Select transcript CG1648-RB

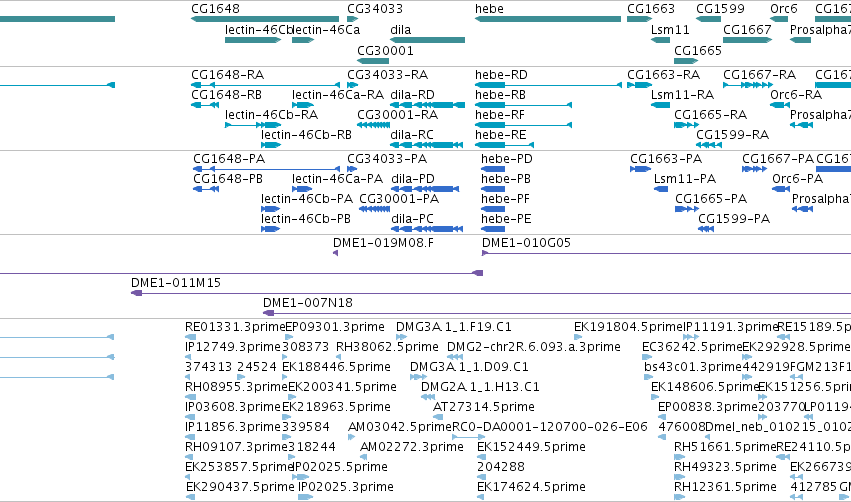(226, 95)
